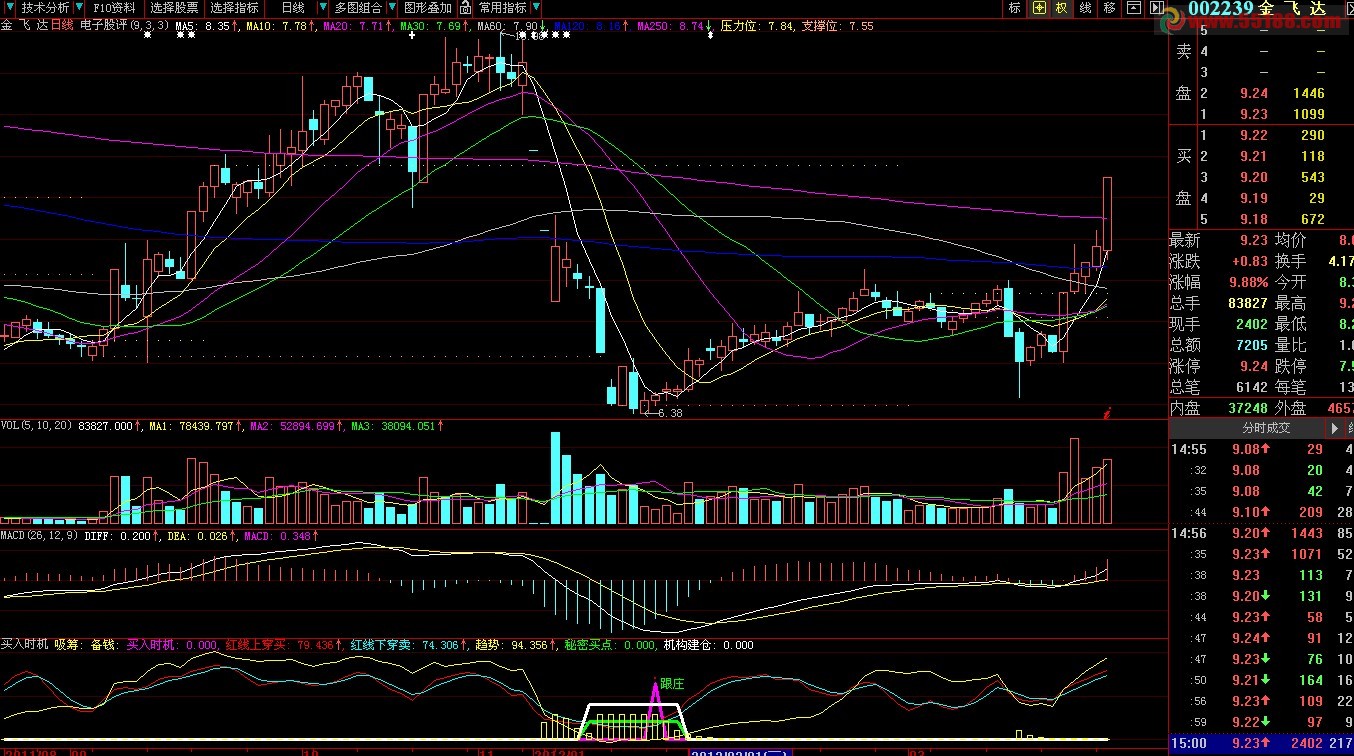The image size is (1354, 756).
Task: Click the 买入时机 indicator title
Action: [24, 645]
